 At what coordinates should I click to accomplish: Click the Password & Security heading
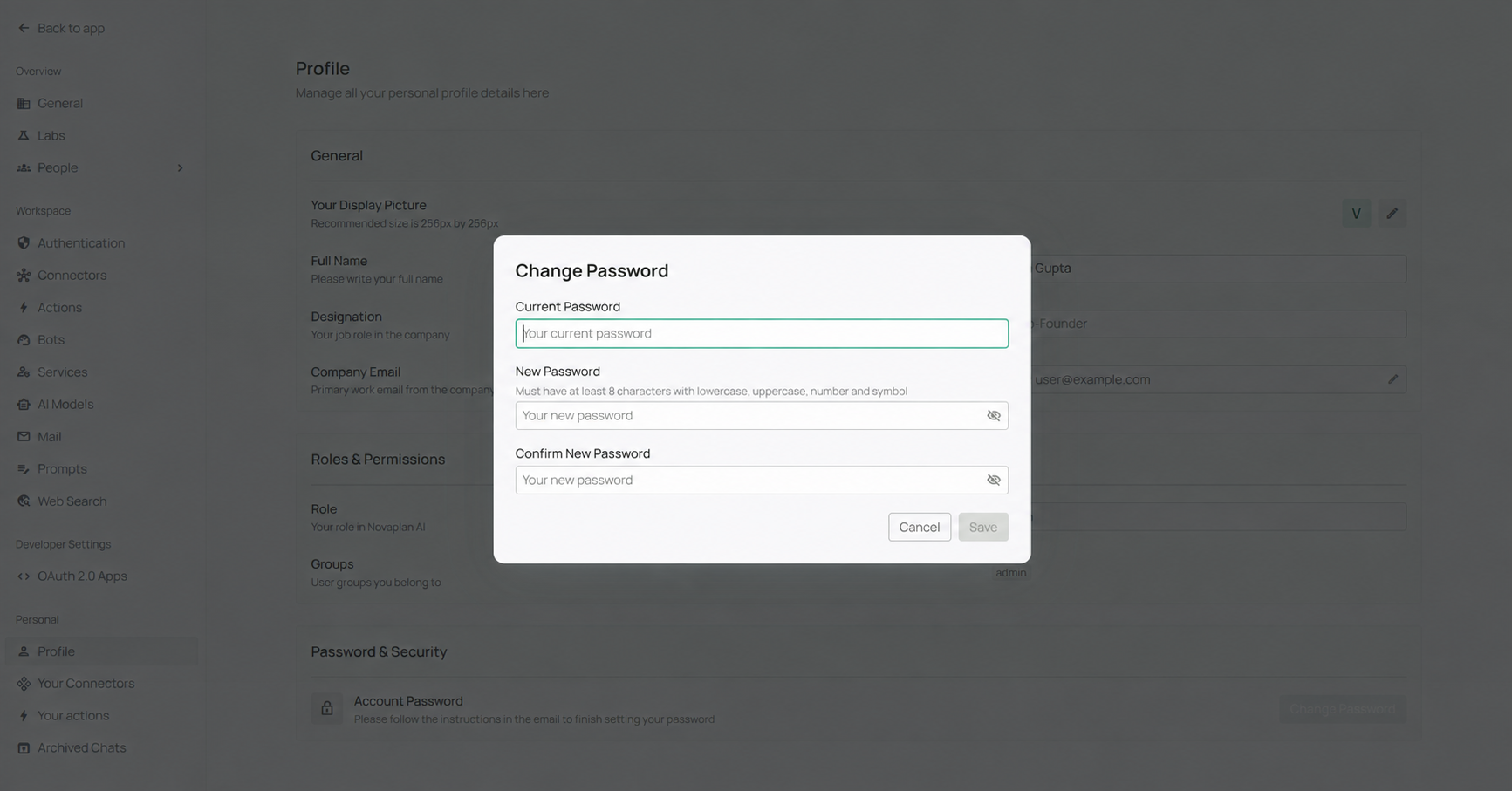379,652
